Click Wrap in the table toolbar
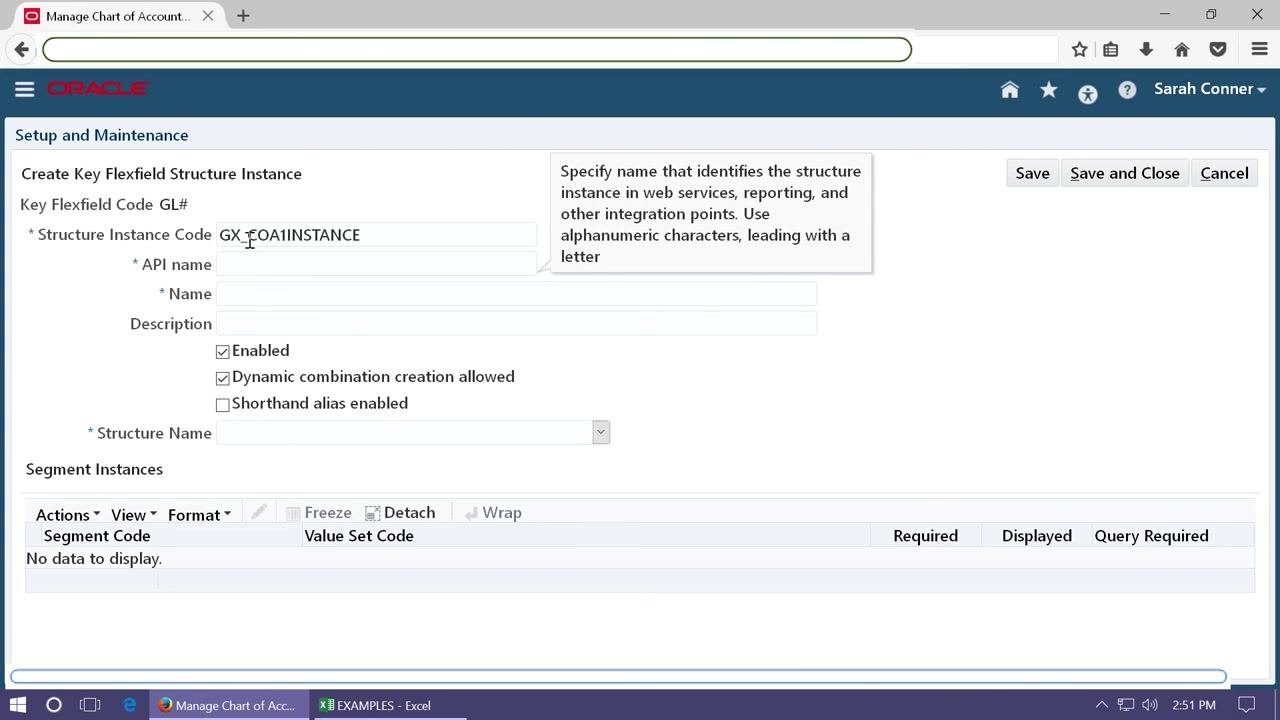Screen dimensions: 1280x720 point(493,512)
